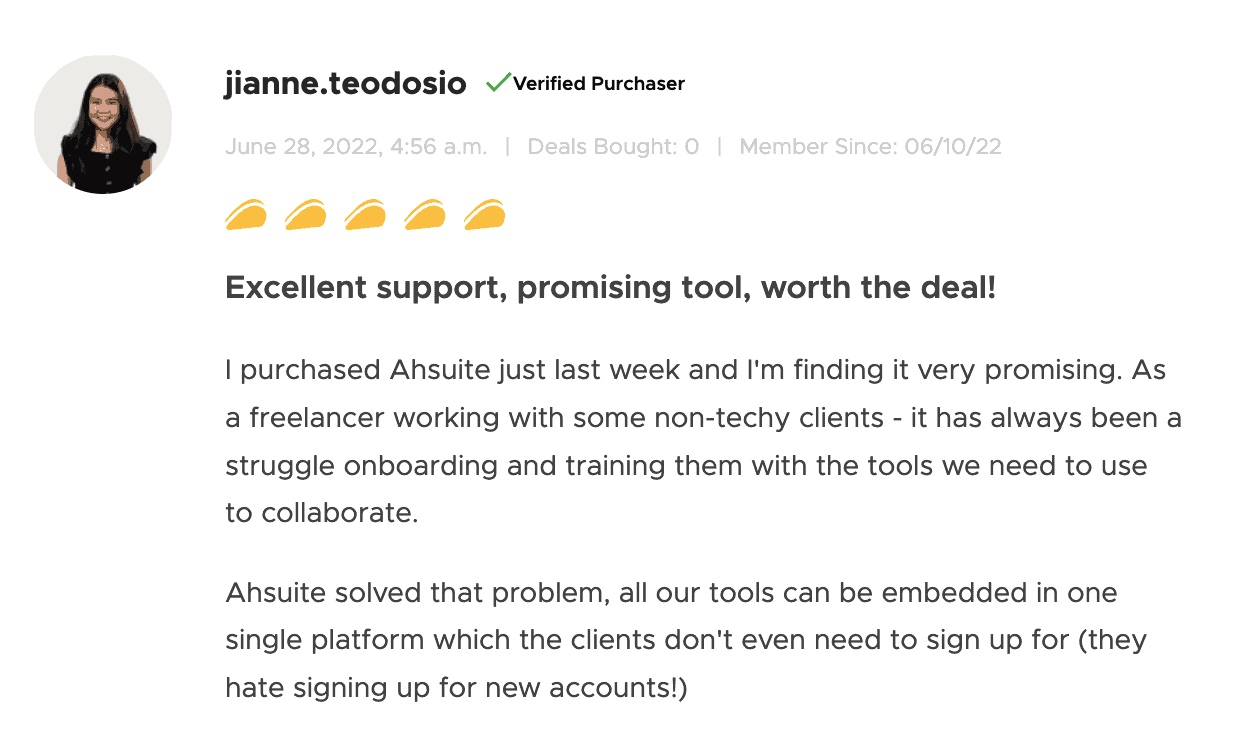
Task: Click the line starting "single platform which"
Action: [686, 640]
